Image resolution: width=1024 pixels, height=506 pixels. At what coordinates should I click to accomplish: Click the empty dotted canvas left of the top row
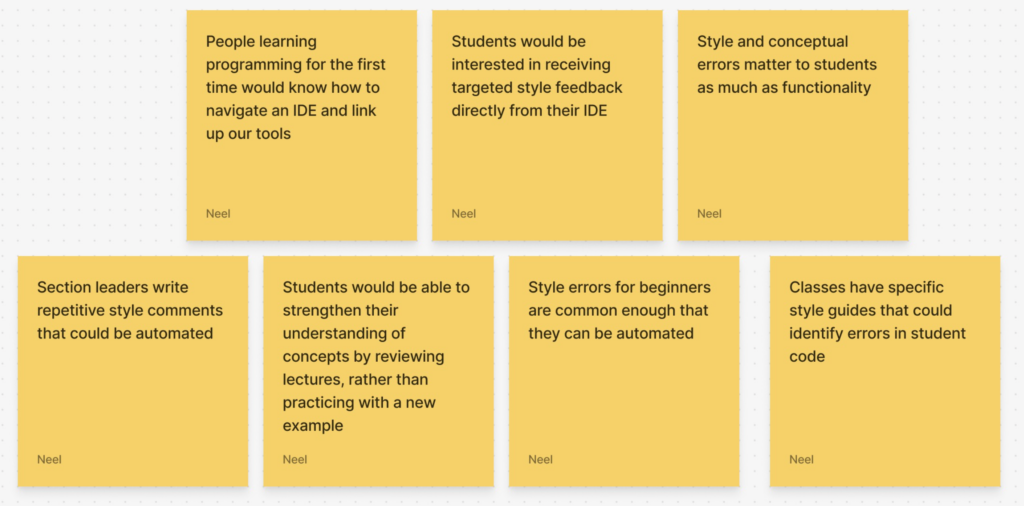coord(90,120)
